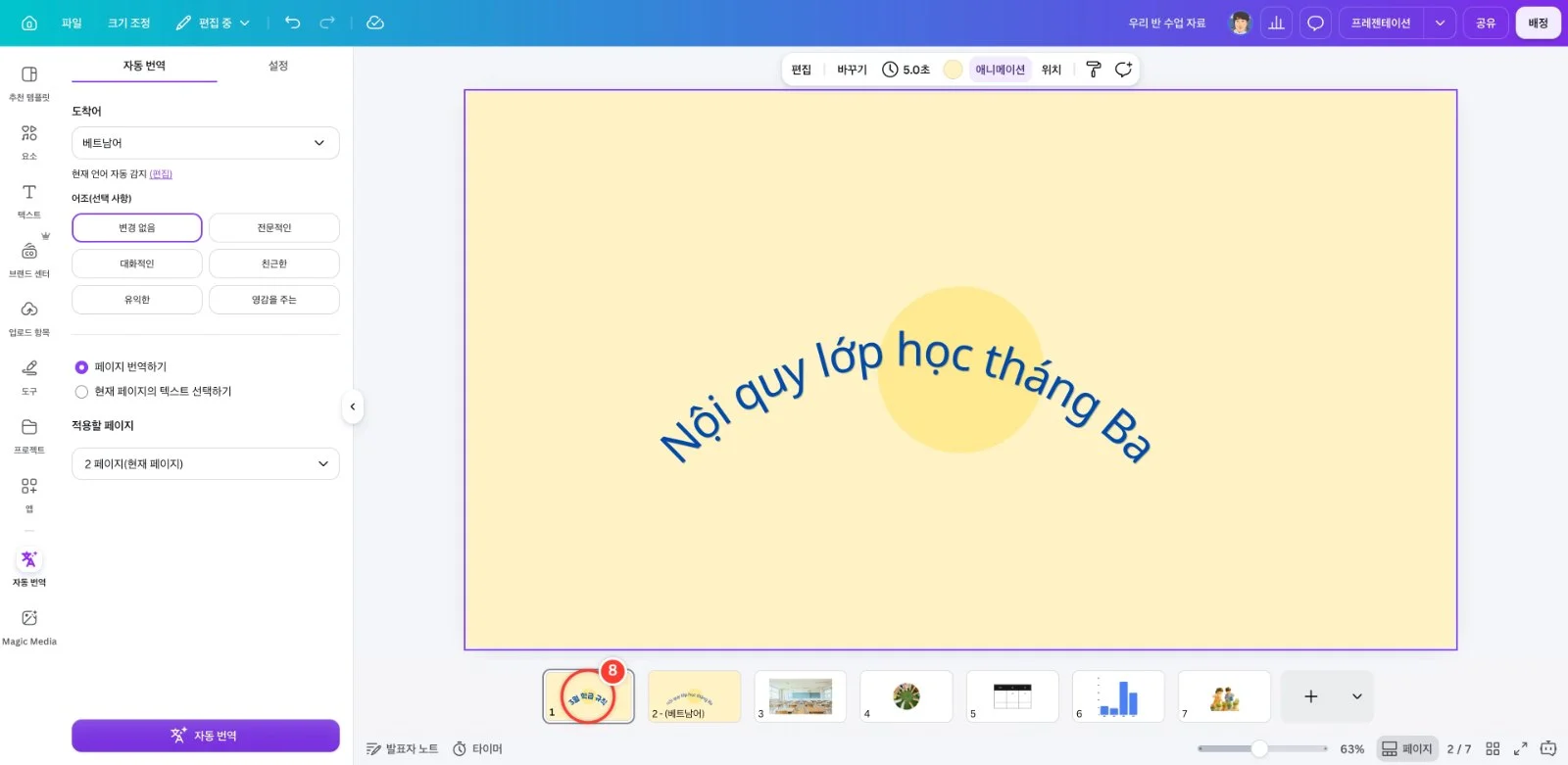The width and height of the screenshot is (1568, 765).
Task: Select the 페이지 번역하기 radio option
Action: click(x=81, y=367)
